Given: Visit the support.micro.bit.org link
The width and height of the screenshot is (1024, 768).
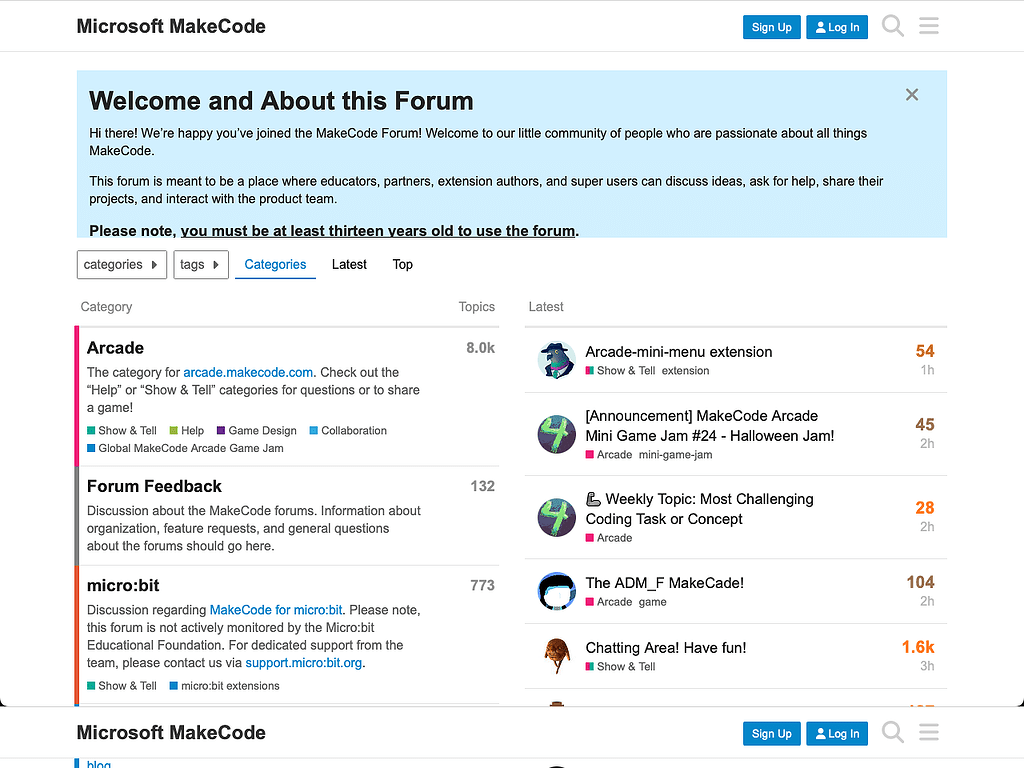Looking at the screenshot, I should tap(304, 662).
